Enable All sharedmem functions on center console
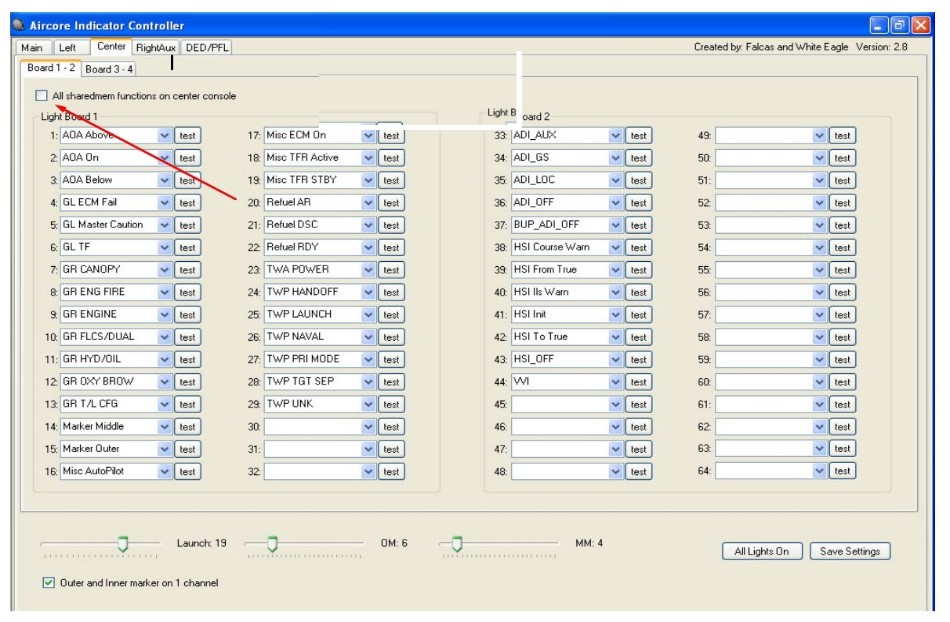Screen dimensions: 950x622 (41, 96)
